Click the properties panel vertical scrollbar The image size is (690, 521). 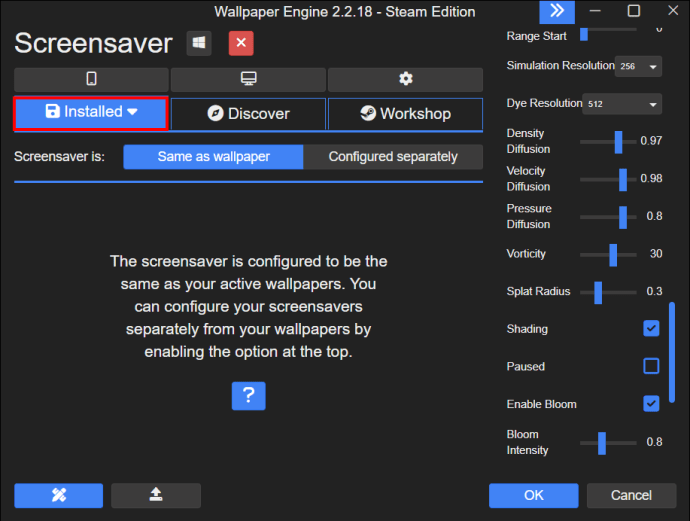tap(672, 352)
